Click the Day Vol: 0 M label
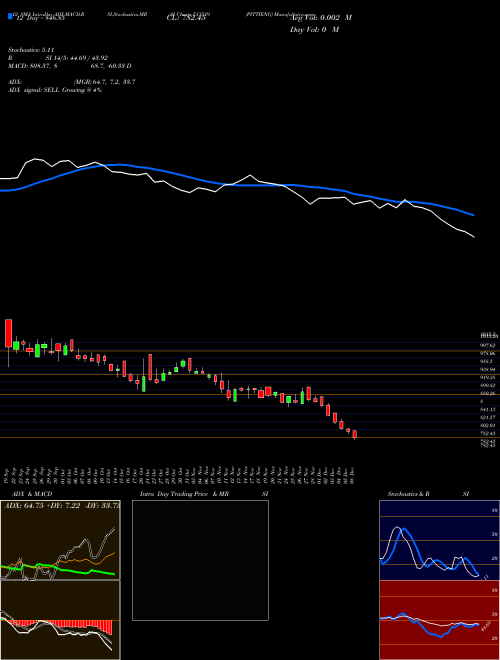 [314, 30]
